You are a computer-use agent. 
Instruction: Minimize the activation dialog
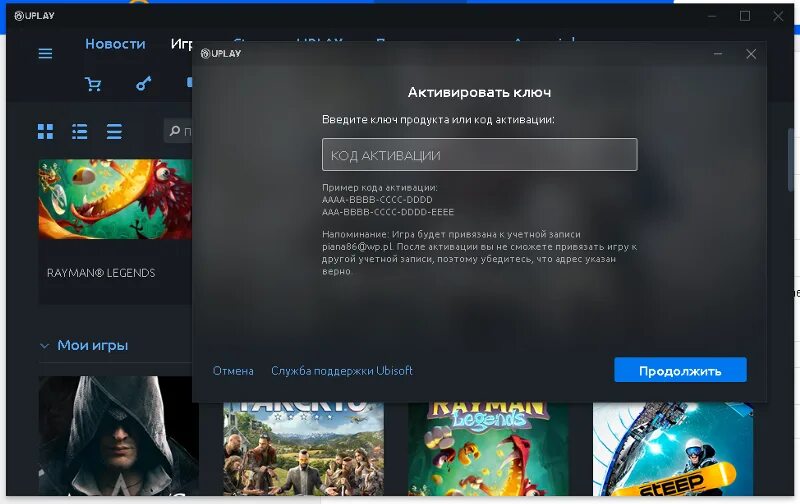[718, 54]
